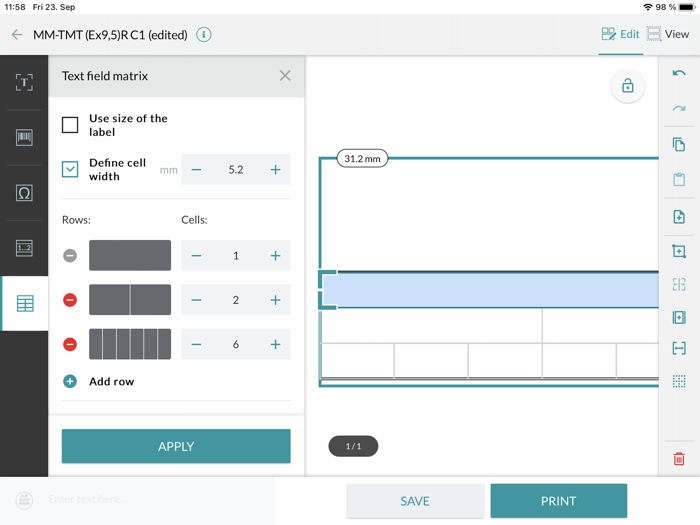Open label info icon next to title
Screen dimensions: 700x525
(204, 34)
